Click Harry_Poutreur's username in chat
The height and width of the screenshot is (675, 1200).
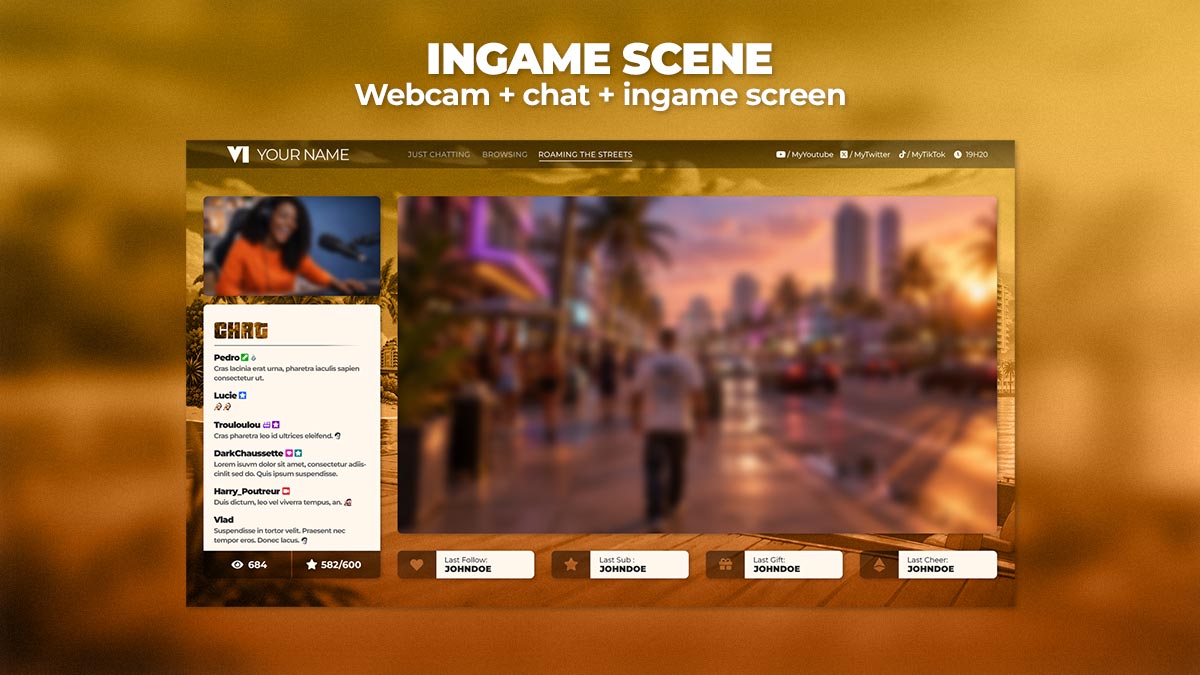click(247, 492)
